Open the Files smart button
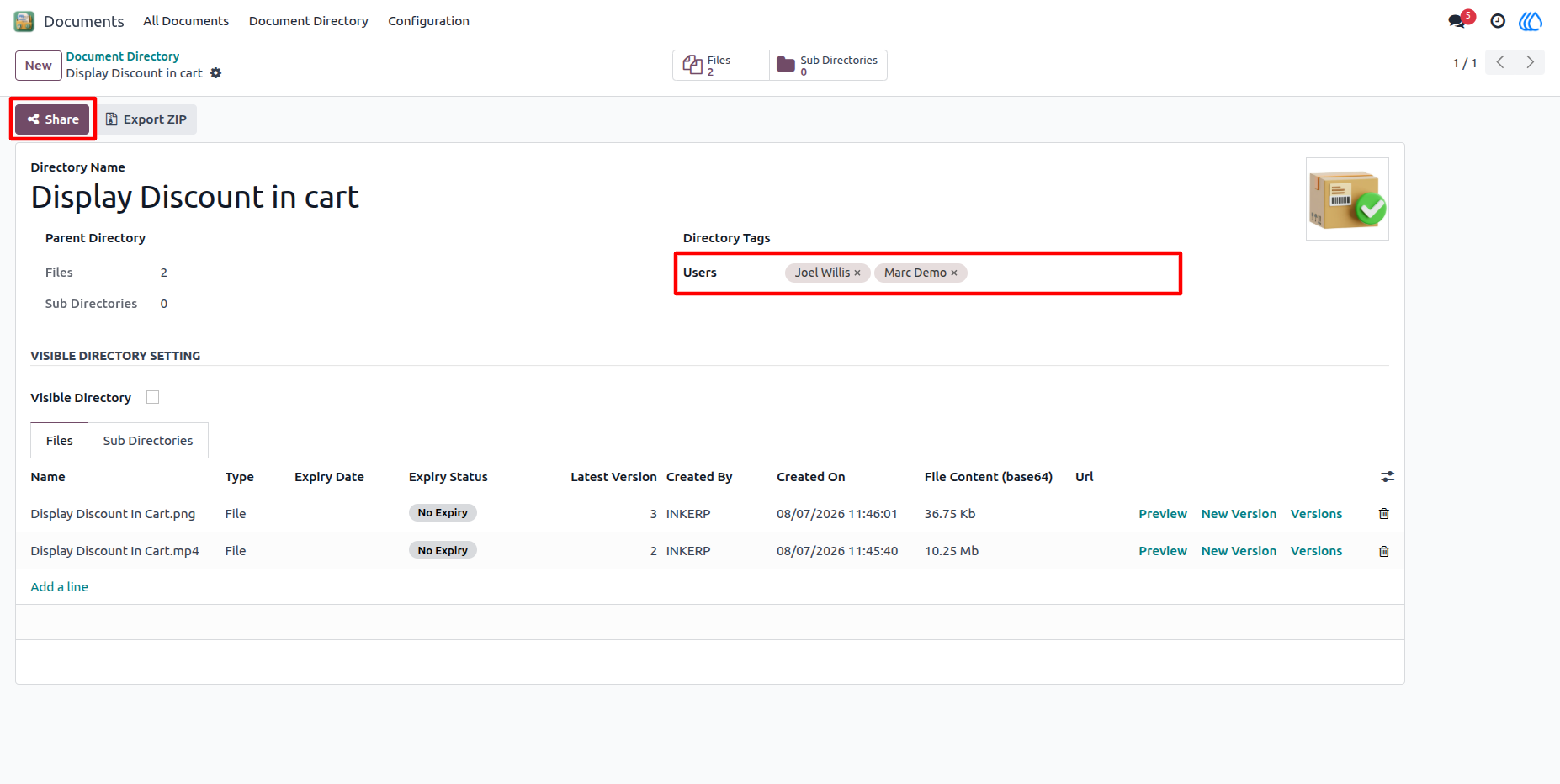 pos(720,65)
